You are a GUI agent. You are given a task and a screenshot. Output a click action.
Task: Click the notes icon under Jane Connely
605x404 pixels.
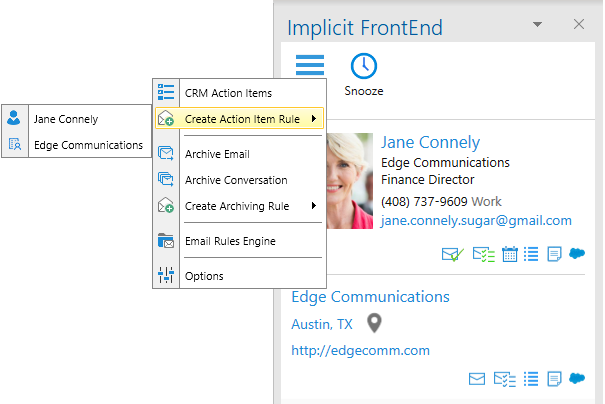pyautogui.click(x=555, y=254)
